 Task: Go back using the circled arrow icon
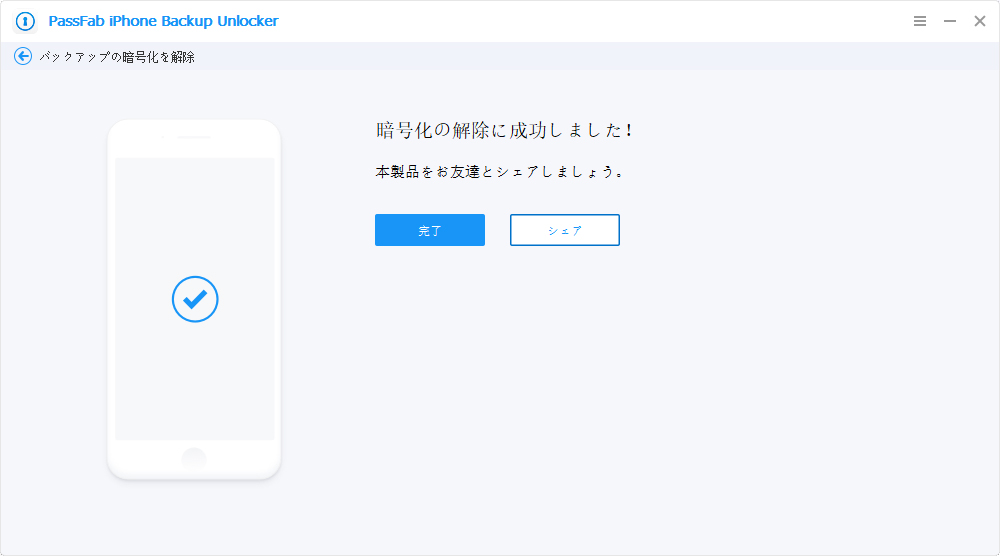click(23, 57)
